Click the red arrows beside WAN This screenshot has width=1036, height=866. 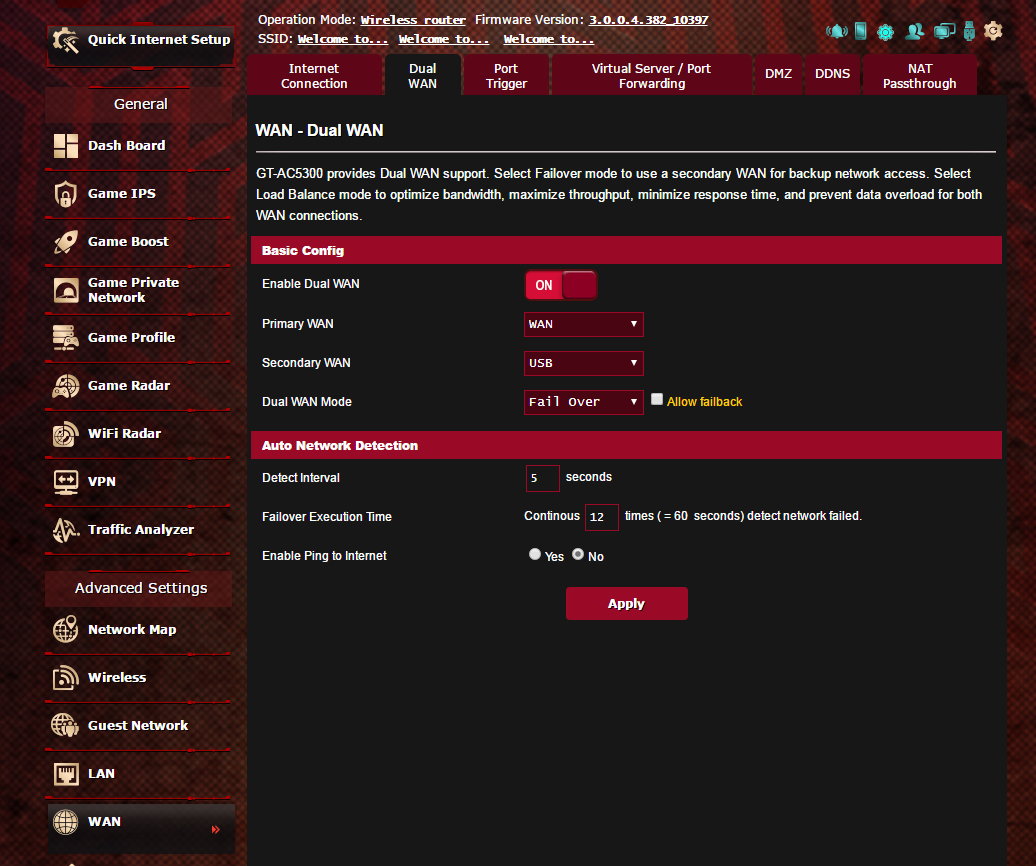(215, 830)
